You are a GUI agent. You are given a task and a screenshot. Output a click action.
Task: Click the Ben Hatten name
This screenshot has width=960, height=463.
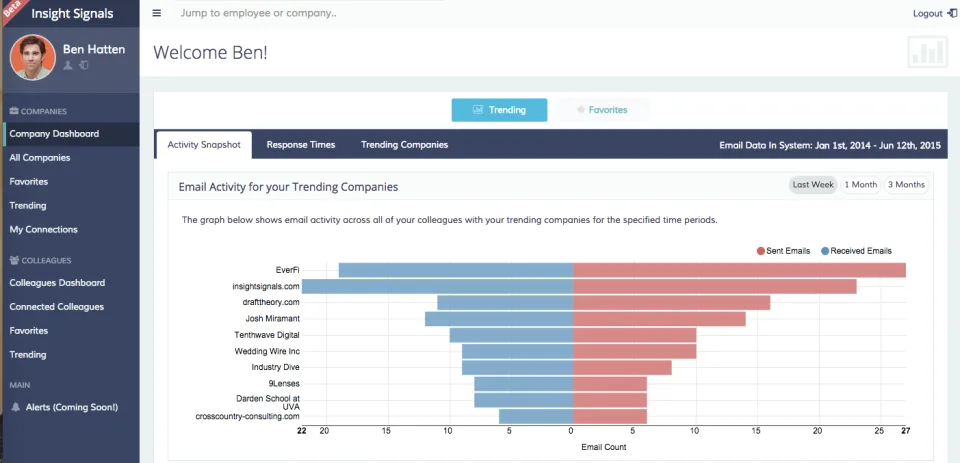[94, 50]
